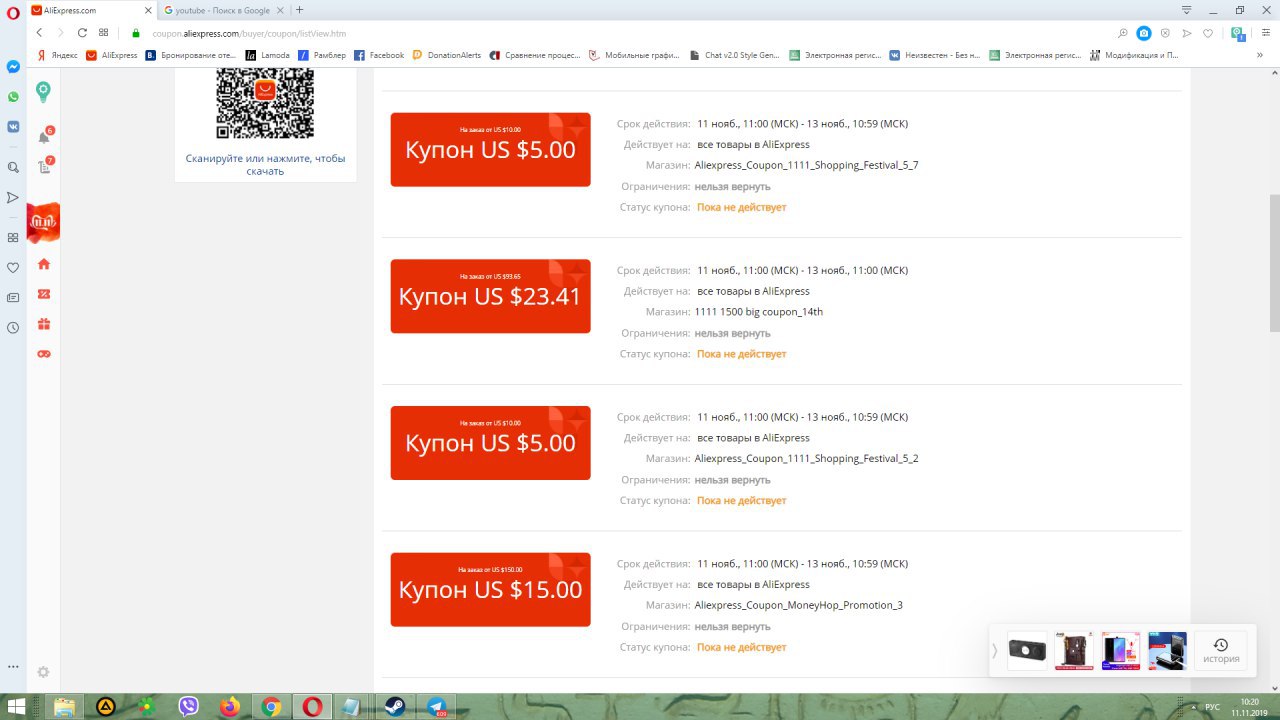The height and width of the screenshot is (720, 1280).
Task: Open Viber from taskbar
Action: point(188,706)
